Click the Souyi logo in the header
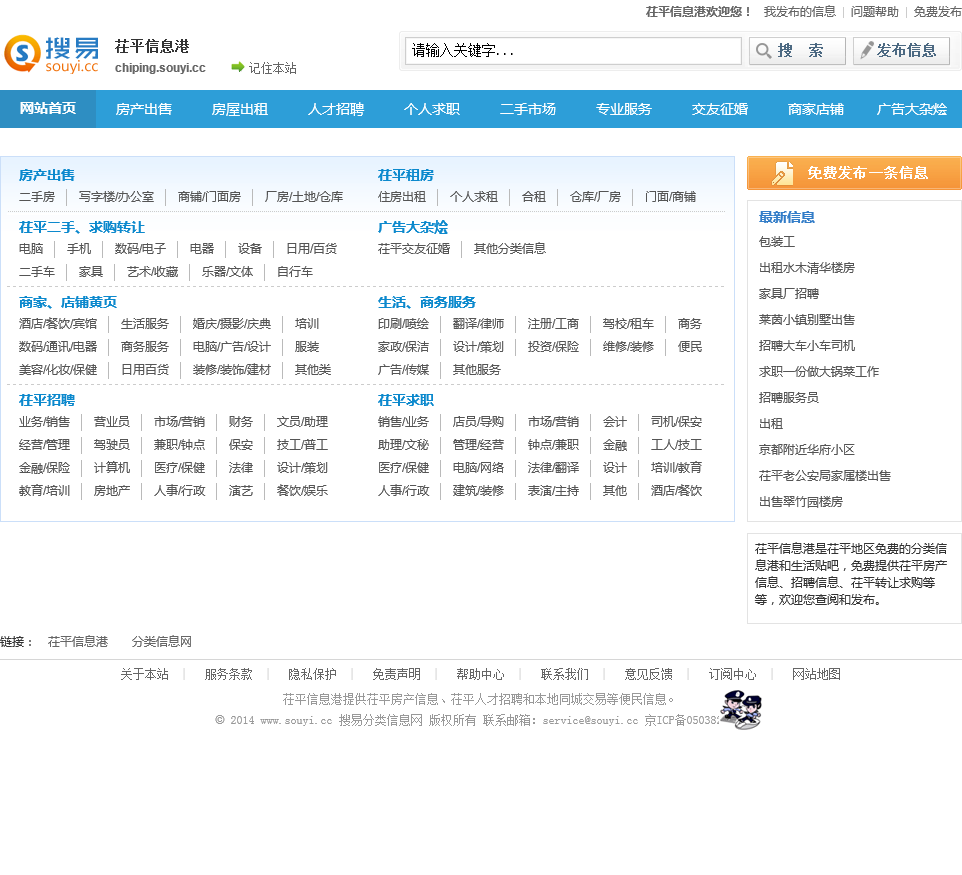Viewport: 962px width, 875px height. 52,54
